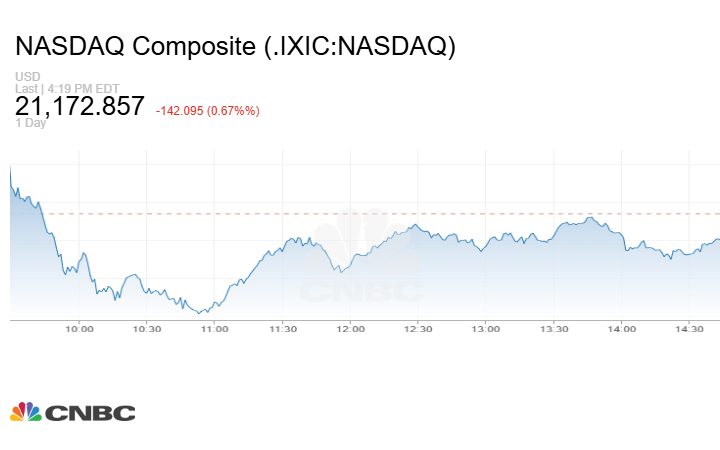Click the 11:30 time axis label

click(x=283, y=329)
